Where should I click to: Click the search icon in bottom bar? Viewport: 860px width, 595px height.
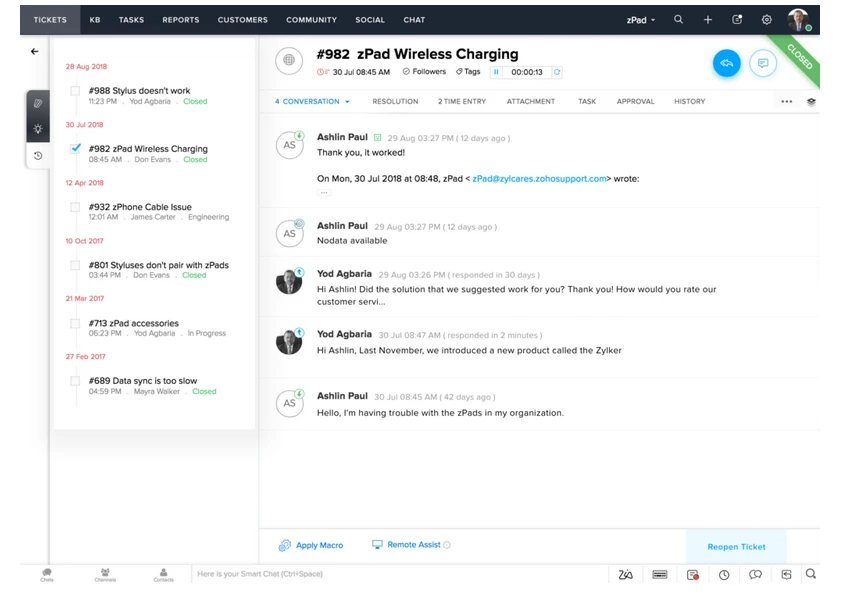click(x=811, y=574)
